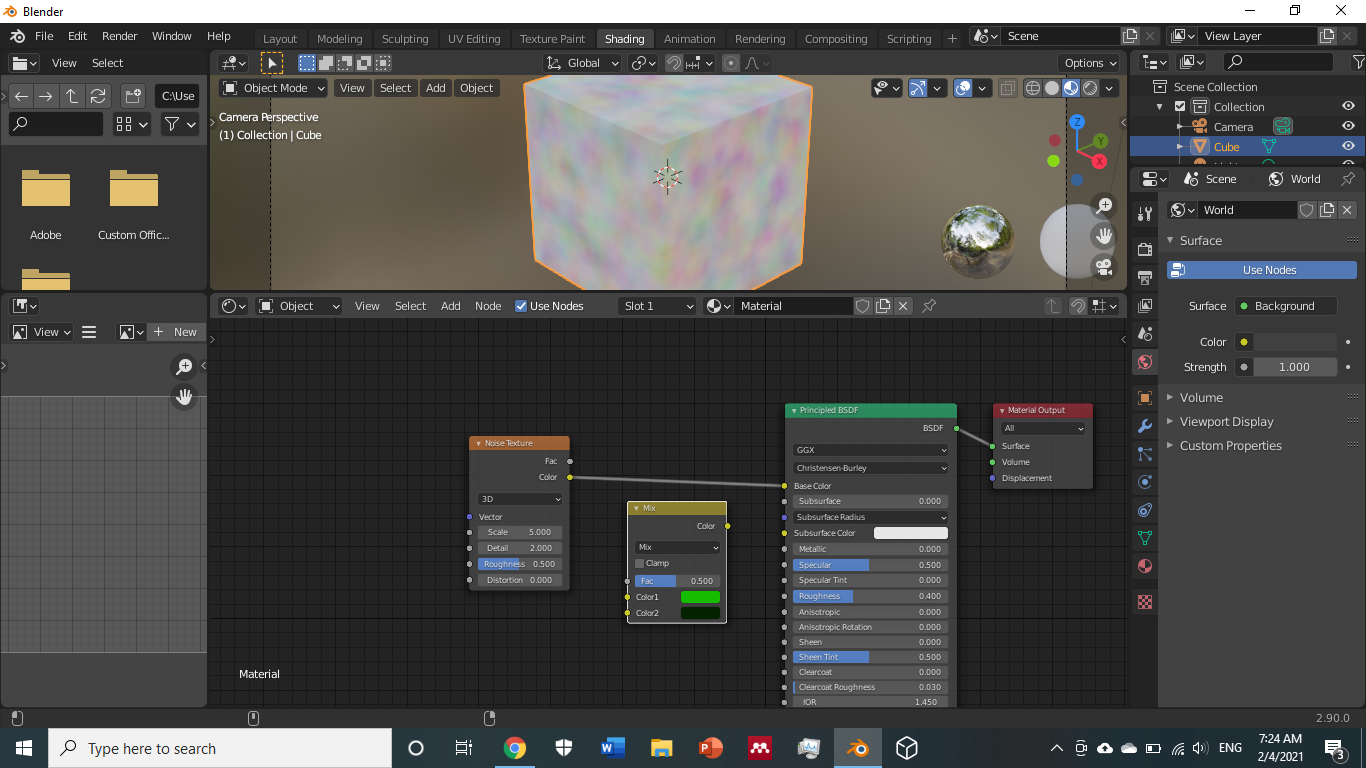Expand the Volume panel
Viewport: 1366px width, 768px height.
point(1200,398)
